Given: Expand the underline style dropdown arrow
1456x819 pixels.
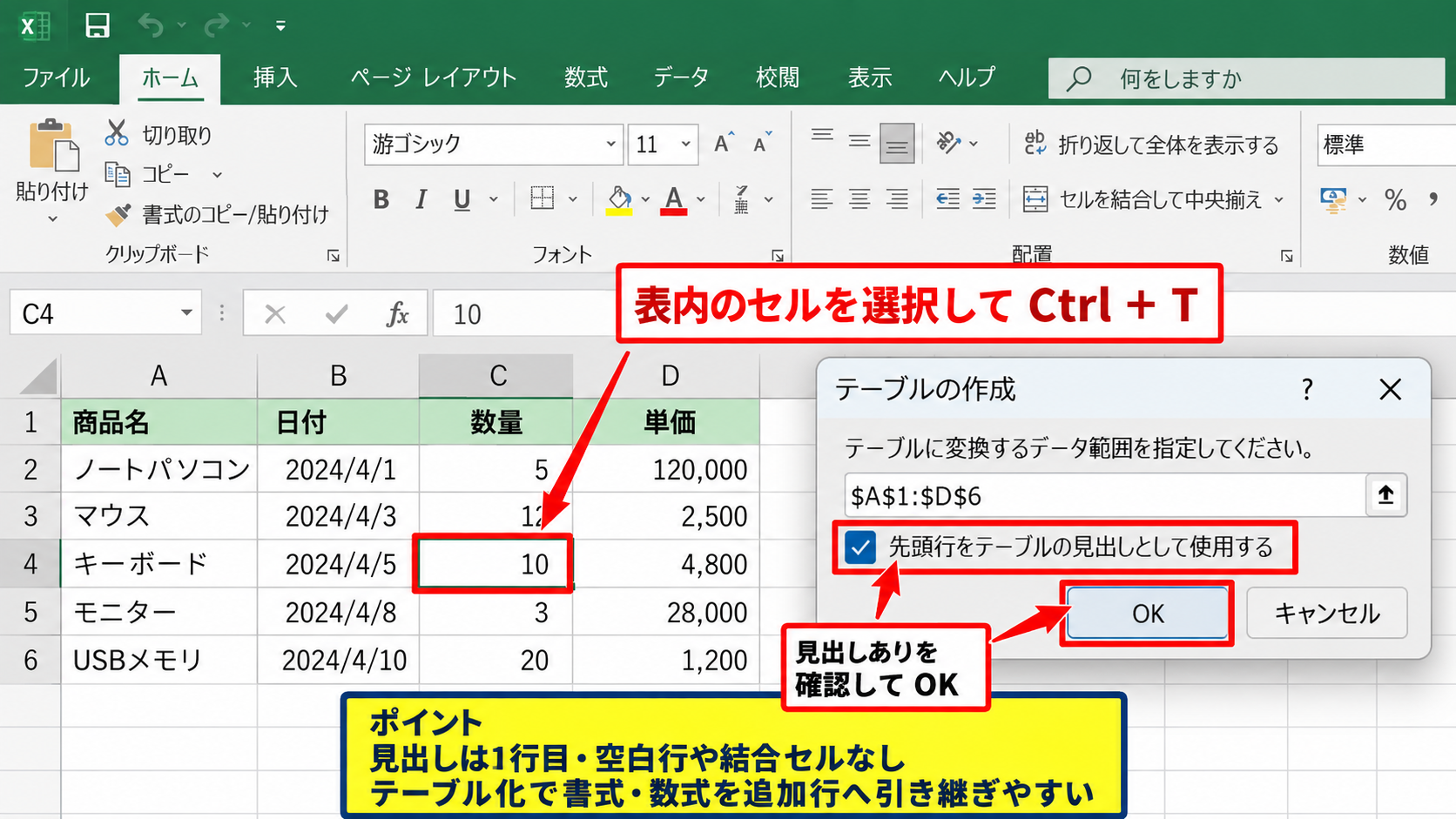Looking at the screenshot, I should (x=494, y=200).
